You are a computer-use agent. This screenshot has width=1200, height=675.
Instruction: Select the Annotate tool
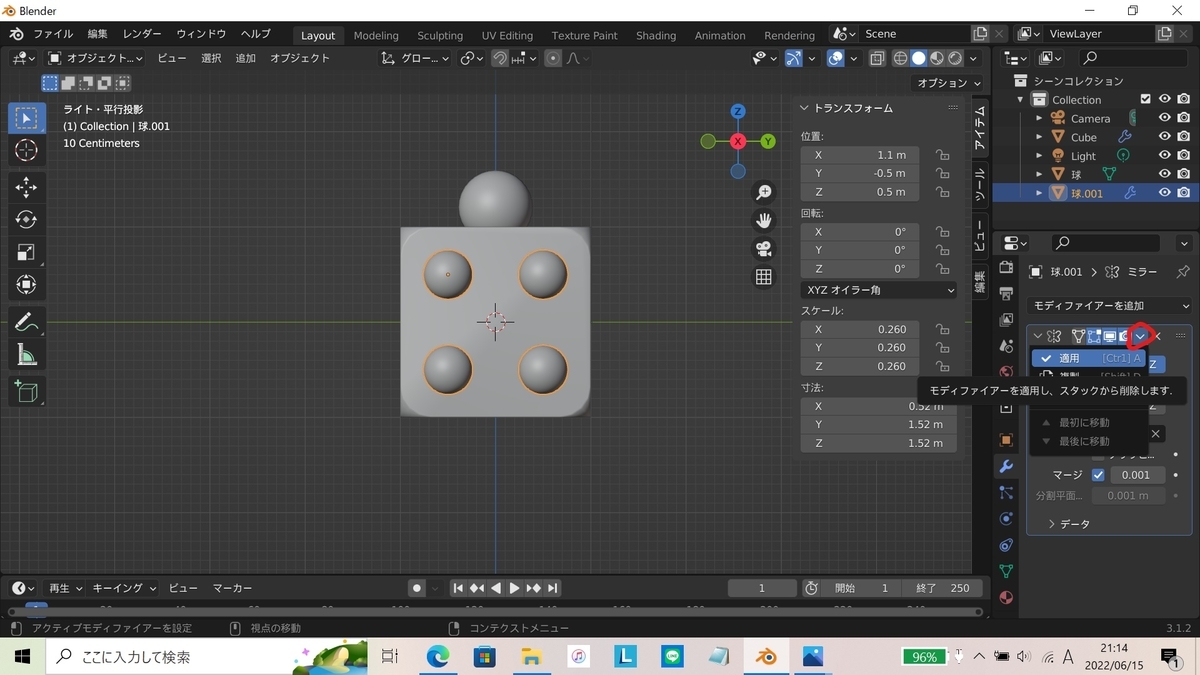pyautogui.click(x=27, y=322)
